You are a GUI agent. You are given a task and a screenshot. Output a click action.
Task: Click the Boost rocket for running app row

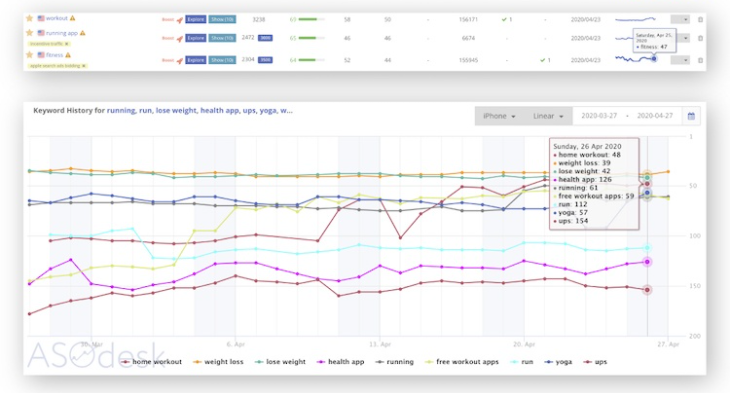tap(179, 38)
